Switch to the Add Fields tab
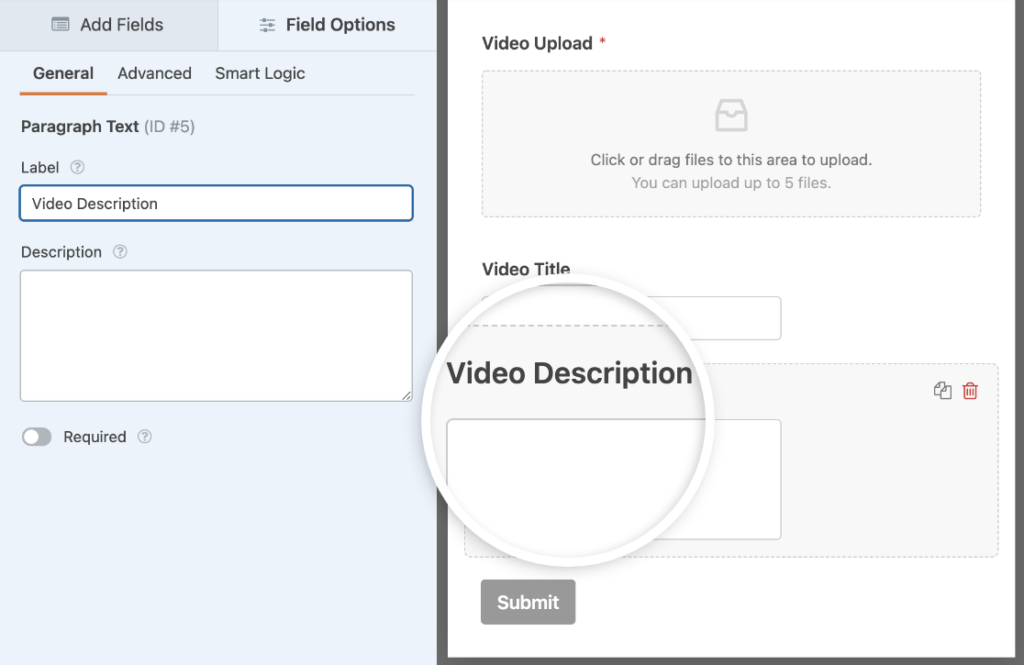This screenshot has height=665, width=1024. [108, 25]
